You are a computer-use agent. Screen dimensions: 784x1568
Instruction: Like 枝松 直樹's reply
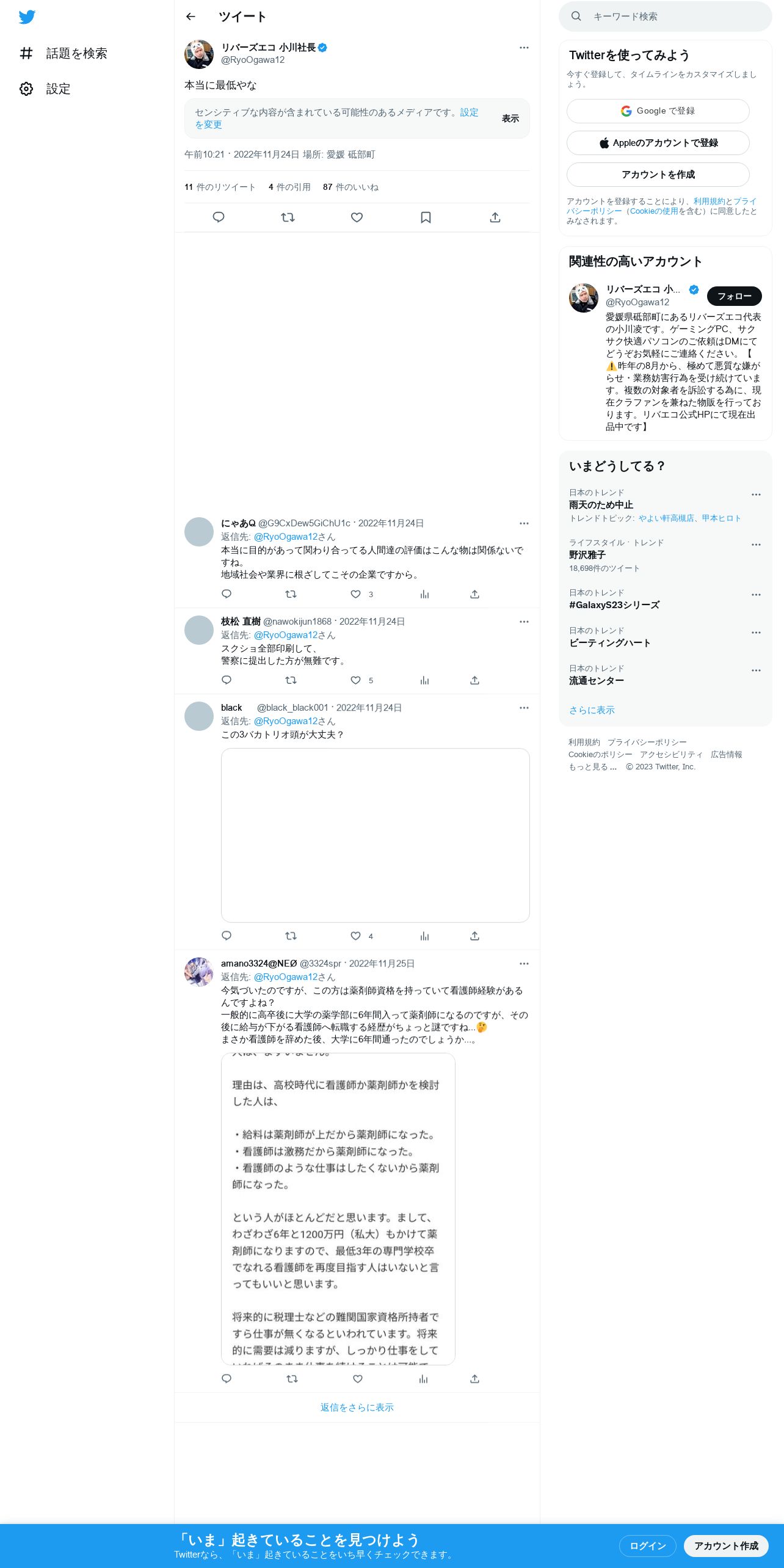(355, 680)
